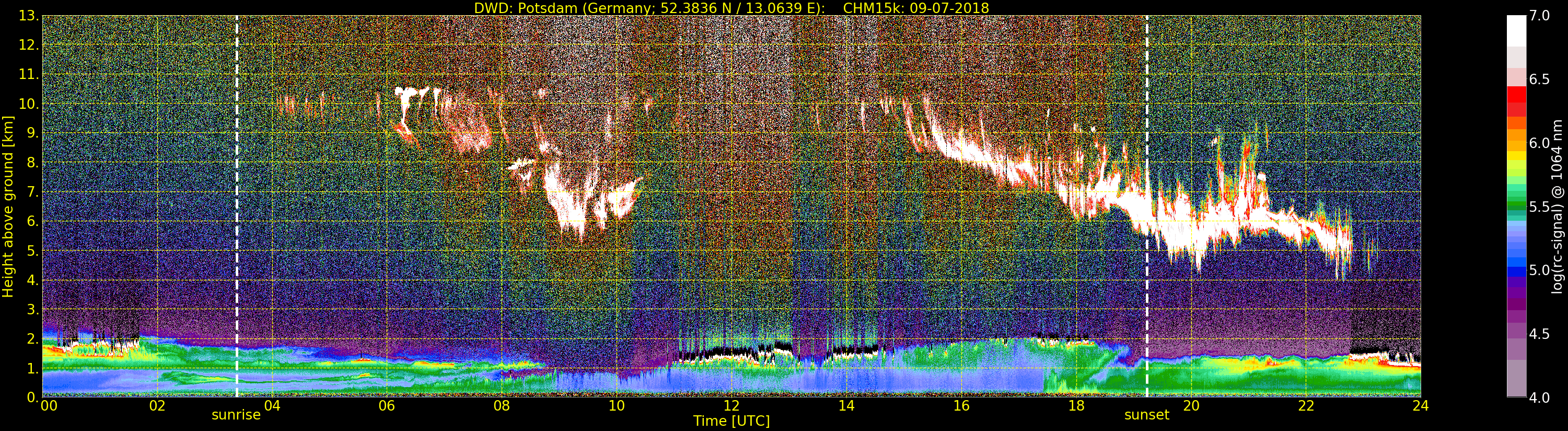Click the '6.0' colorbar tick label
This screenshot has height=431, width=1568.
point(1539,143)
